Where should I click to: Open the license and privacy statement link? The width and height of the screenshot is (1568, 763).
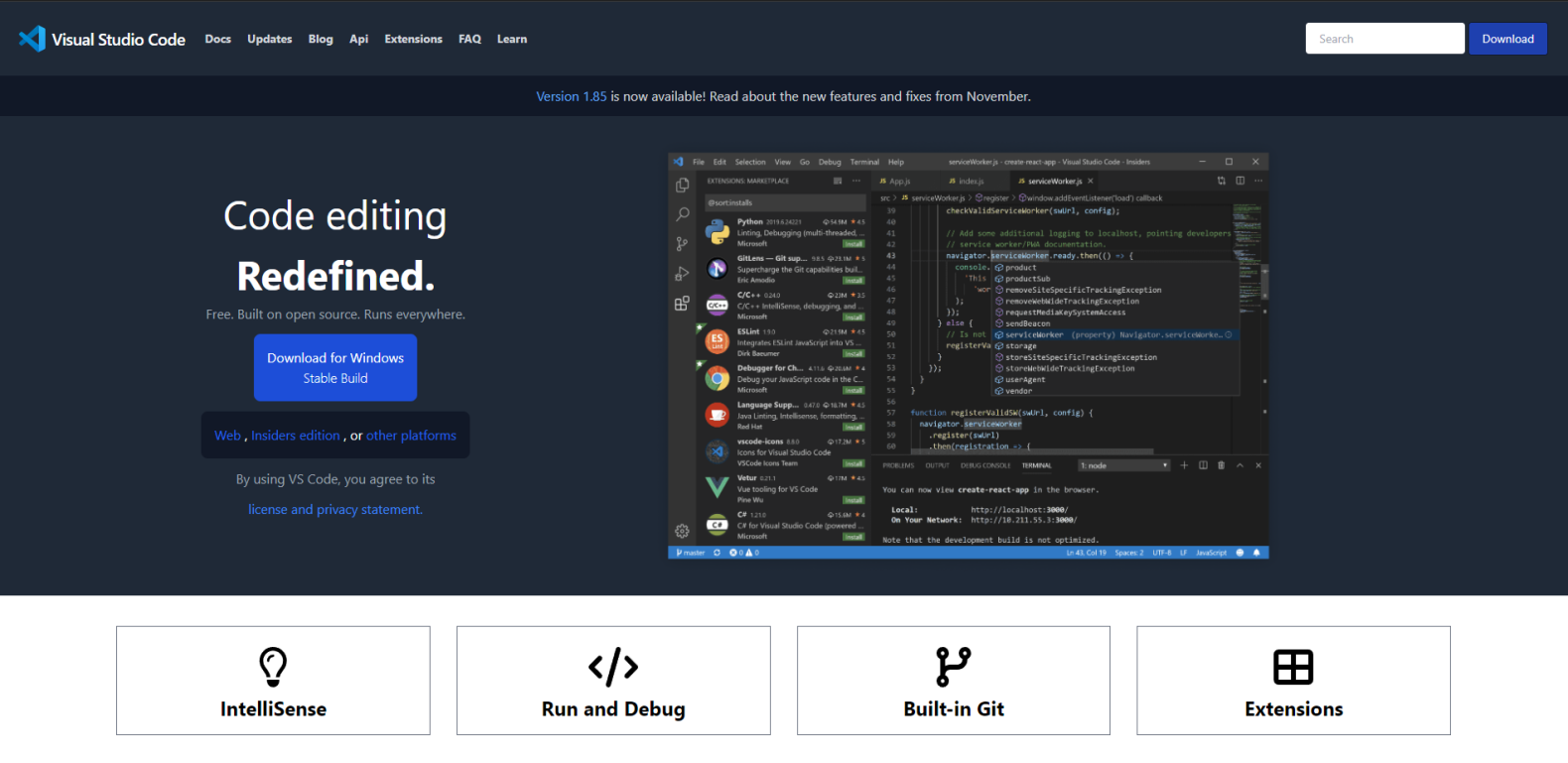(335, 510)
